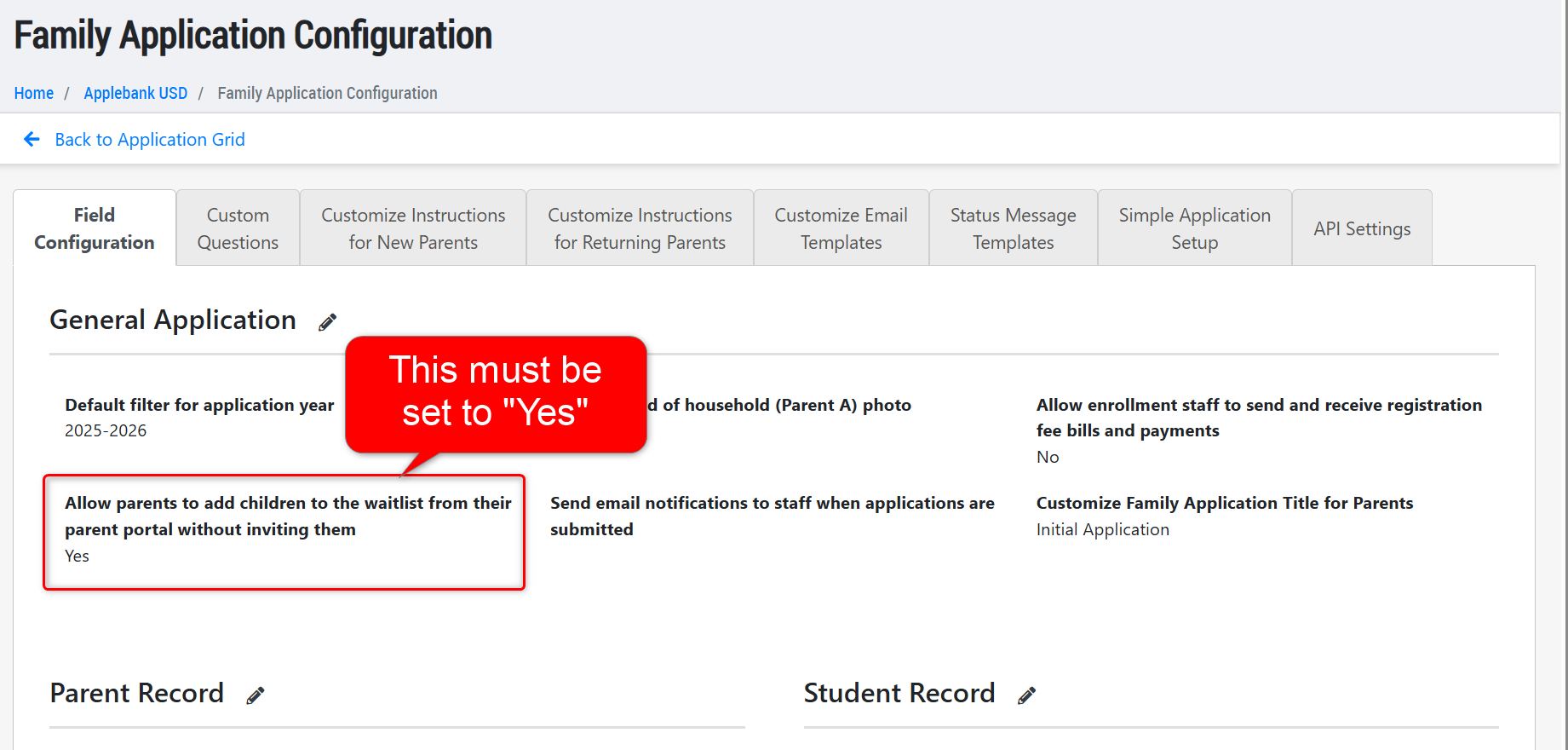The height and width of the screenshot is (750, 1568).
Task: Click the head of household photo label
Action: (779, 405)
